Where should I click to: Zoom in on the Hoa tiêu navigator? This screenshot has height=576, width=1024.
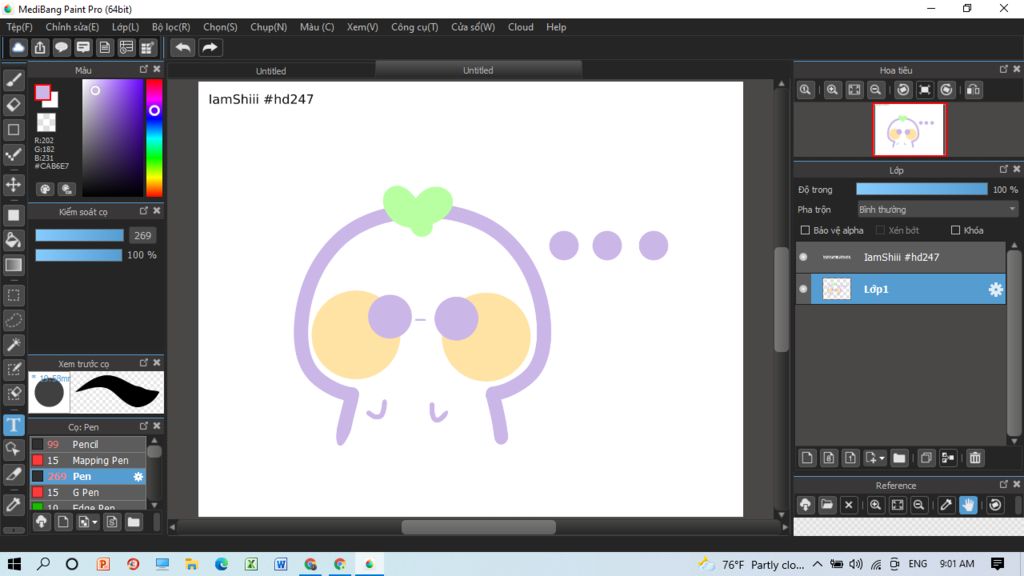click(832, 90)
